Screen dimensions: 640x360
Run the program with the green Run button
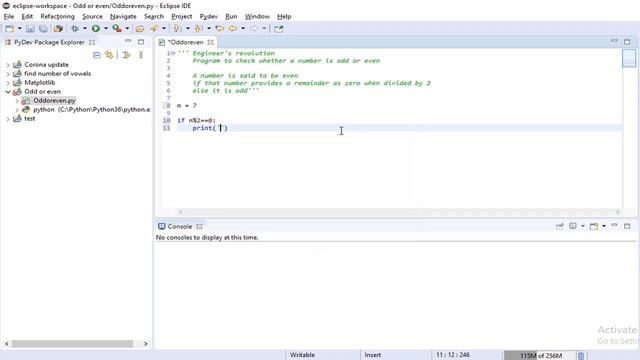coord(96,29)
